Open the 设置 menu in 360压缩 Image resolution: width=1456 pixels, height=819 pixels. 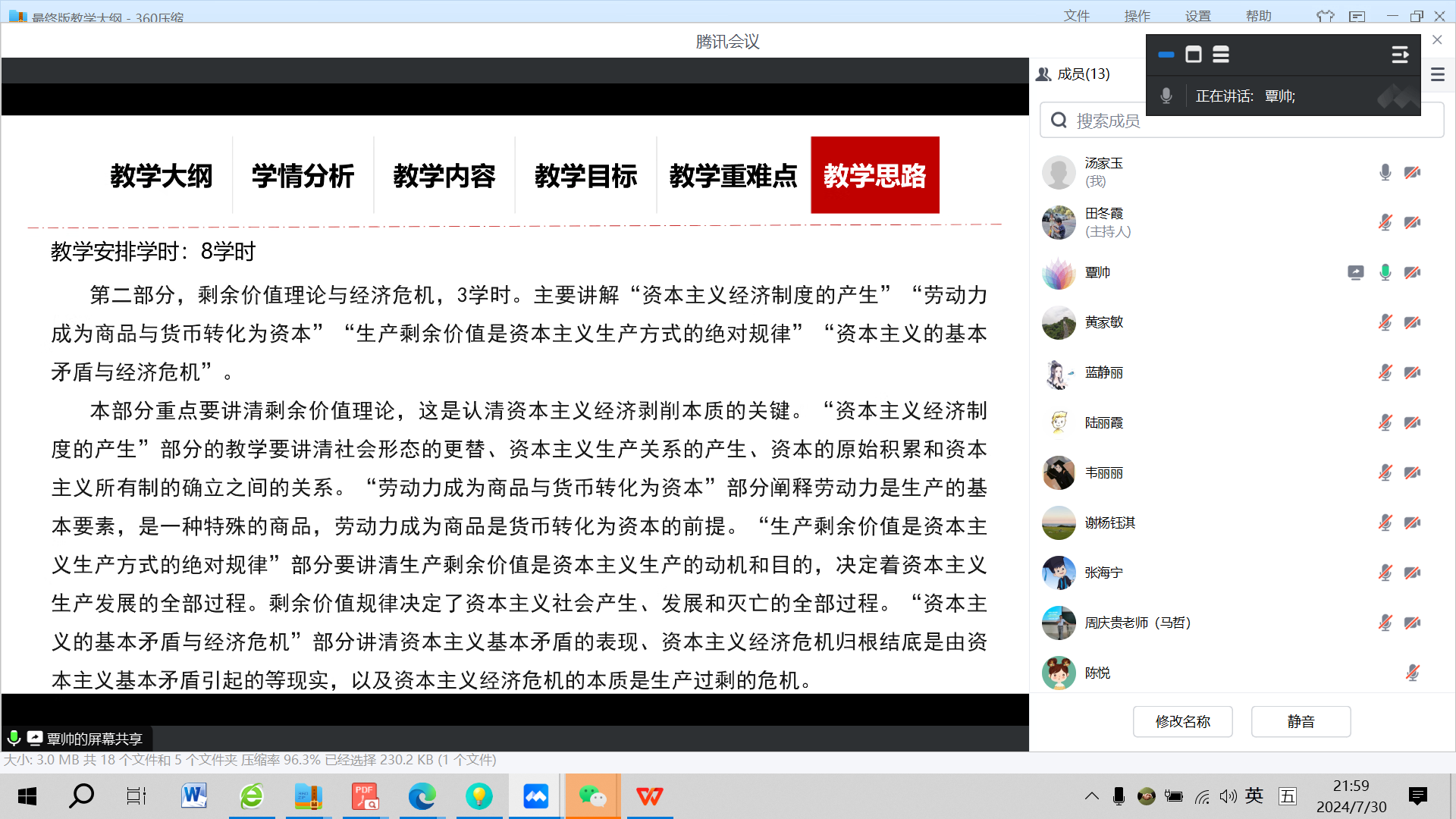[x=1197, y=16]
